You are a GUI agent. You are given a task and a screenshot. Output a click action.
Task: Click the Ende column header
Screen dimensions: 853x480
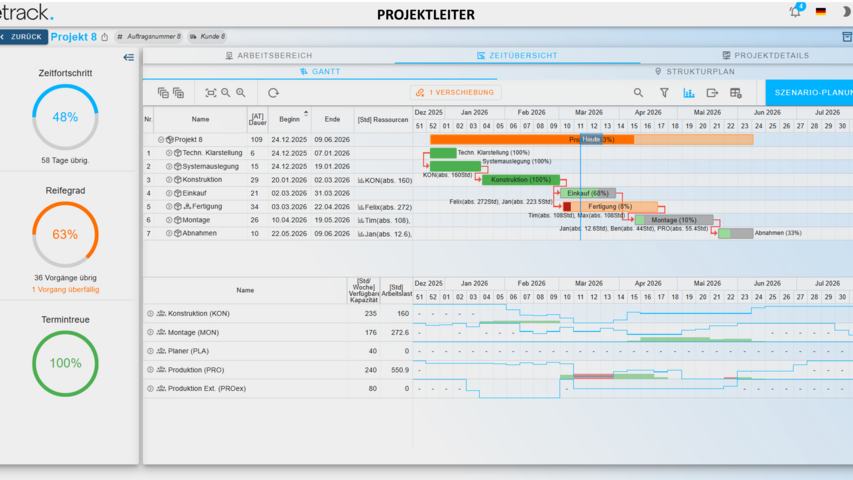[x=332, y=119]
